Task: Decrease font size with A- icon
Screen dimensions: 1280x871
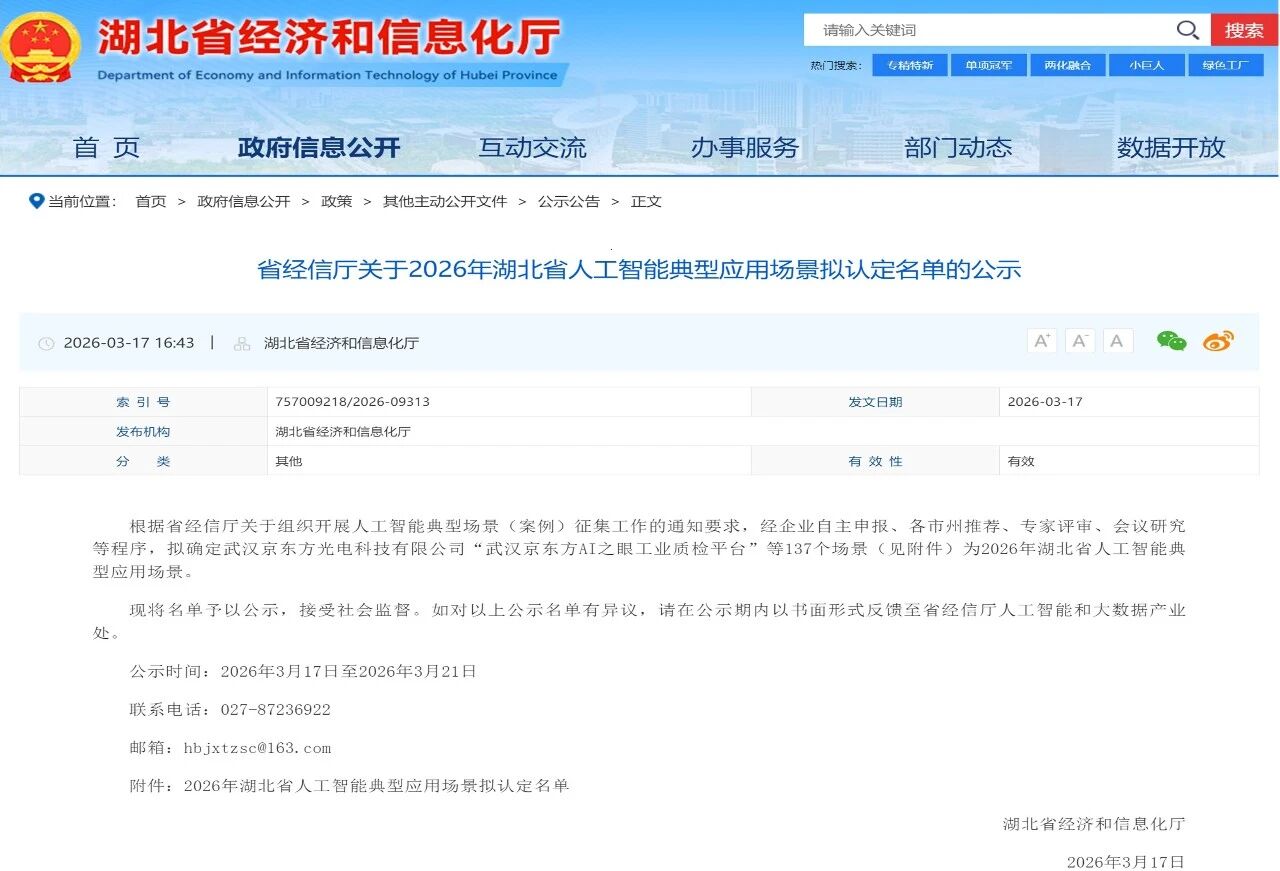Action: coord(1080,341)
